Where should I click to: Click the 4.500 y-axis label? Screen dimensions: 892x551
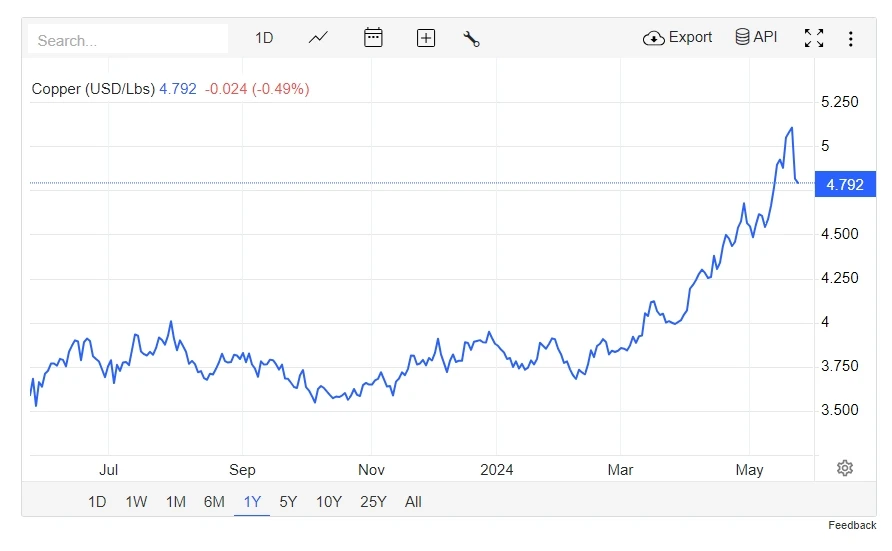pos(840,234)
